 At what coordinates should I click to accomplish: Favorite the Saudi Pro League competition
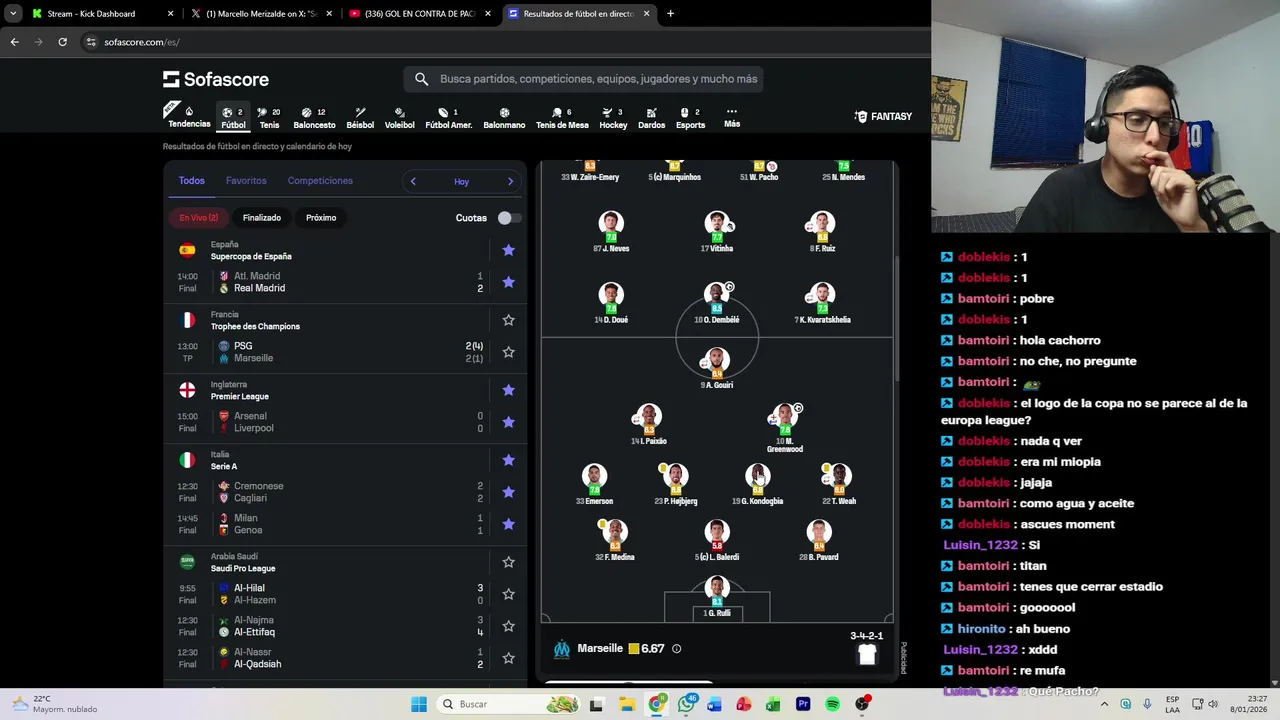[508, 562]
